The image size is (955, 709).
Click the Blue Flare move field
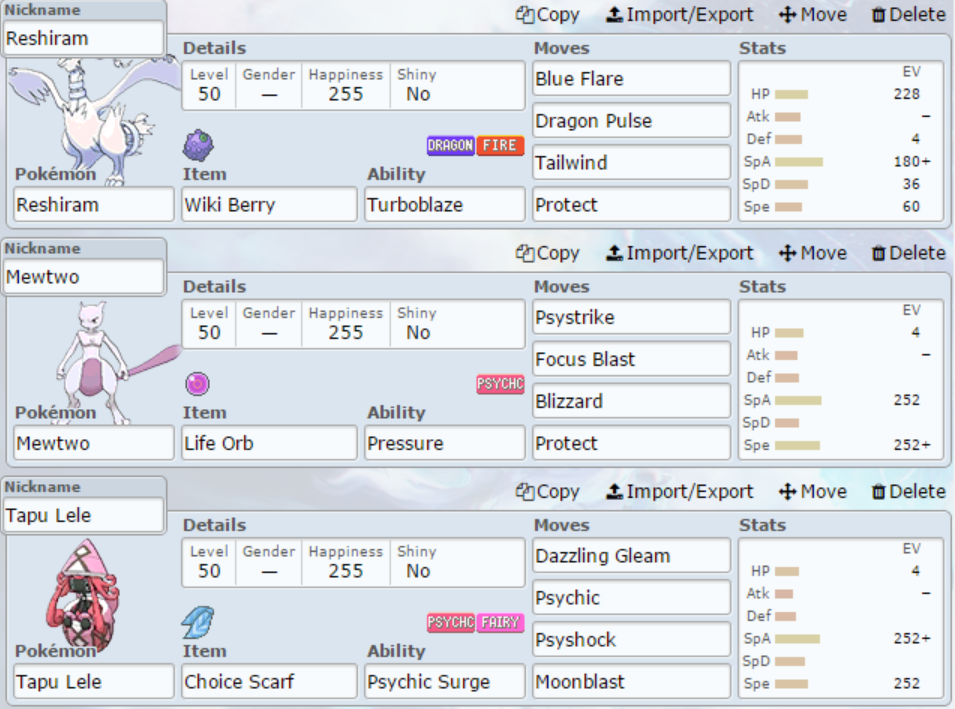(x=632, y=79)
